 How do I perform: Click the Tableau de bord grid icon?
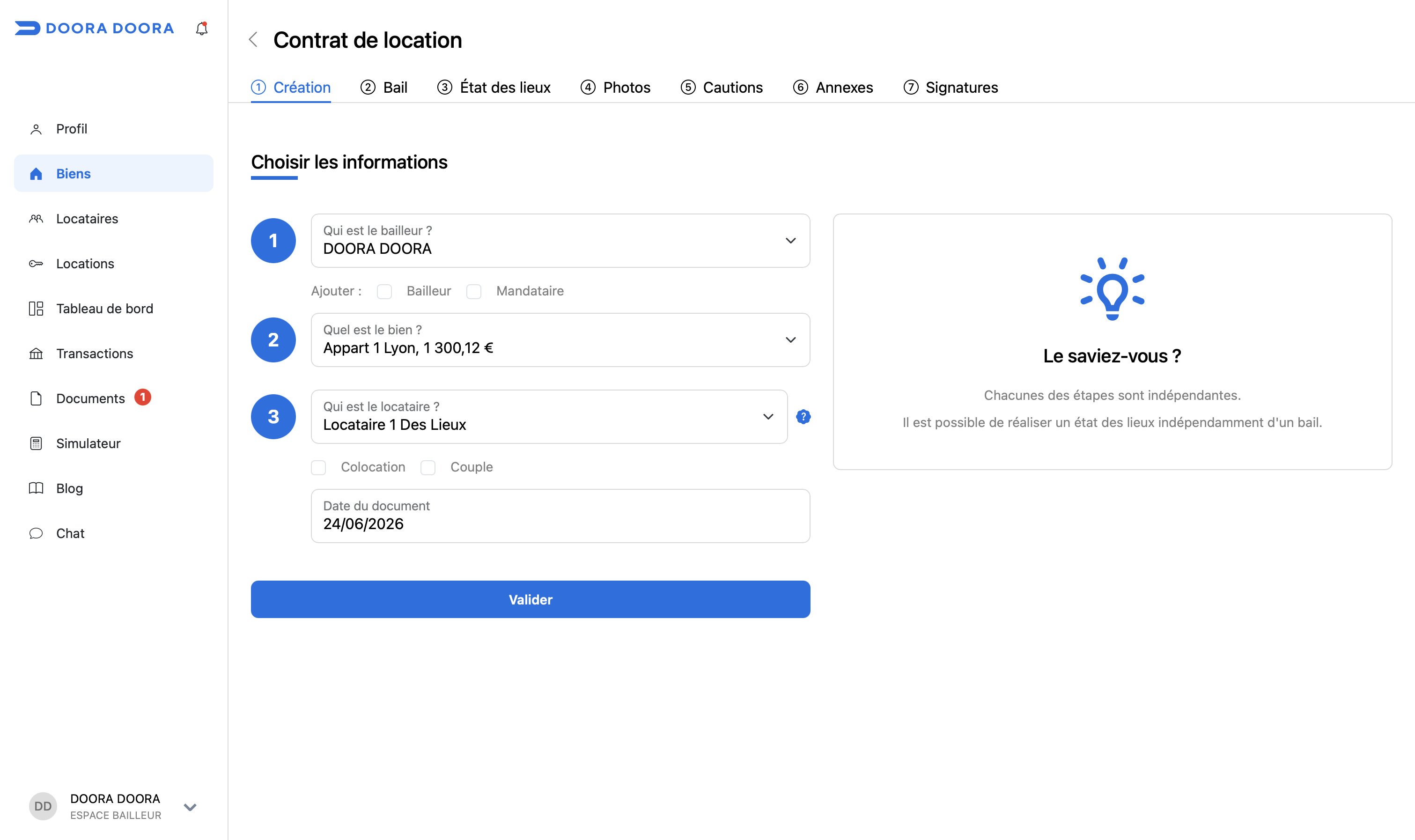pos(36,309)
